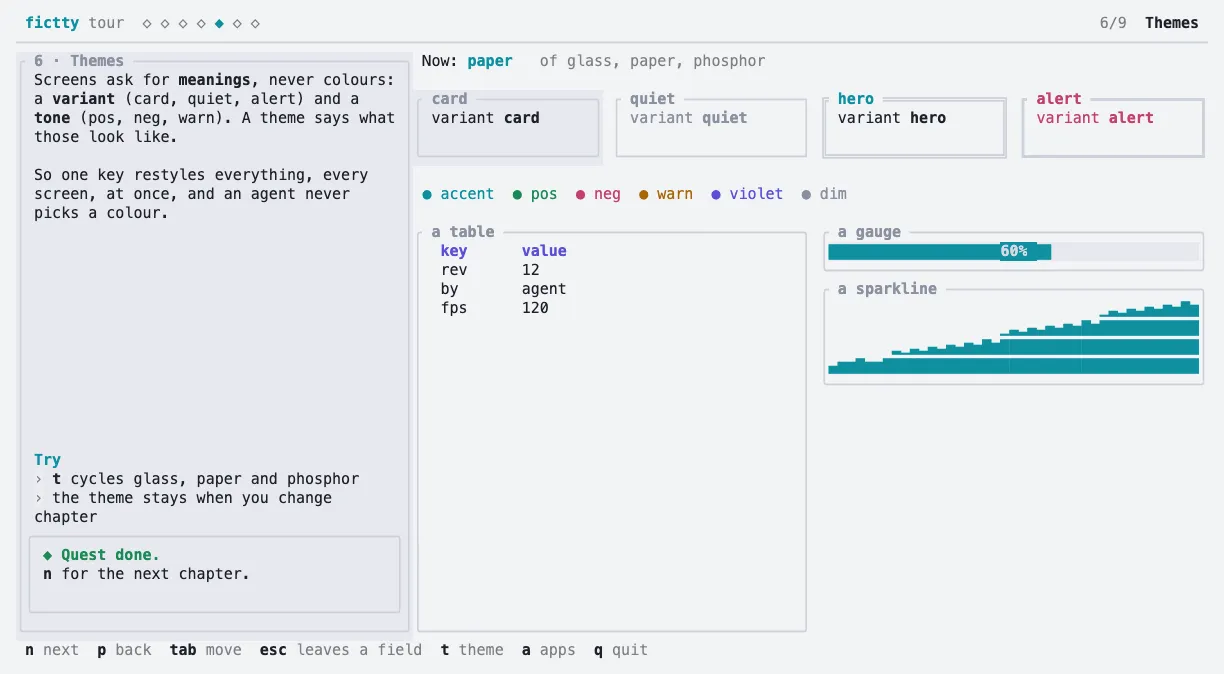Viewport: 1224px width, 674px height.
Task: Click the 'a table' panel title
Action: coord(463,232)
